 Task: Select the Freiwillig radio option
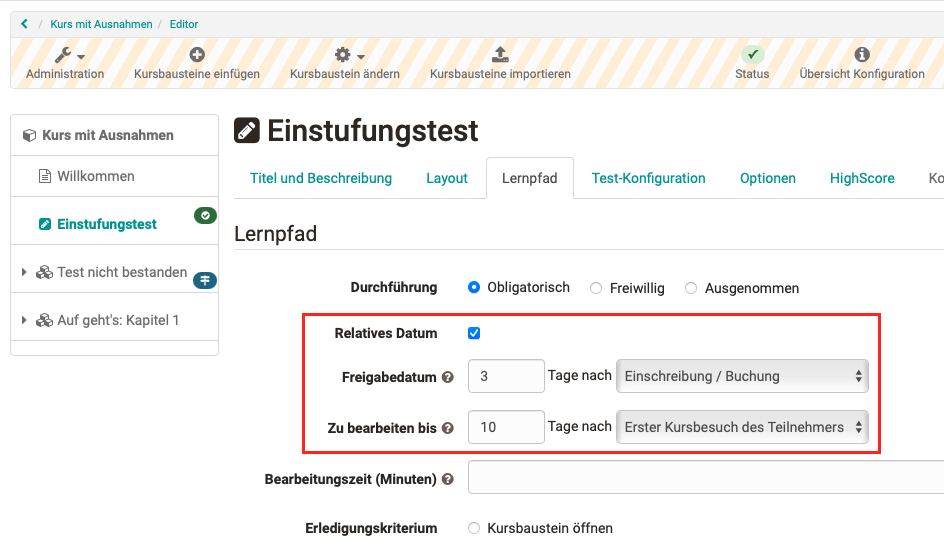click(x=596, y=288)
